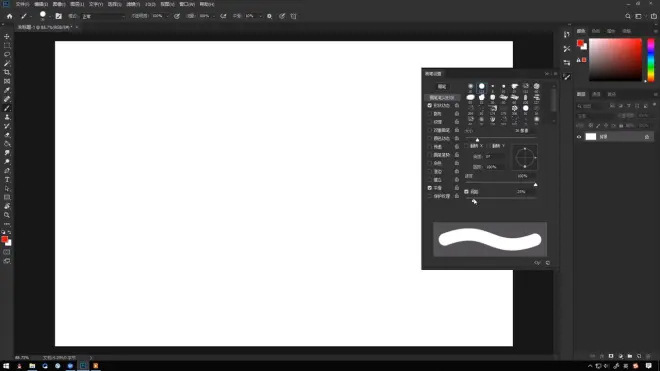Switch to the 通道 Channels tab
The width and height of the screenshot is (660, 371).
596,94
